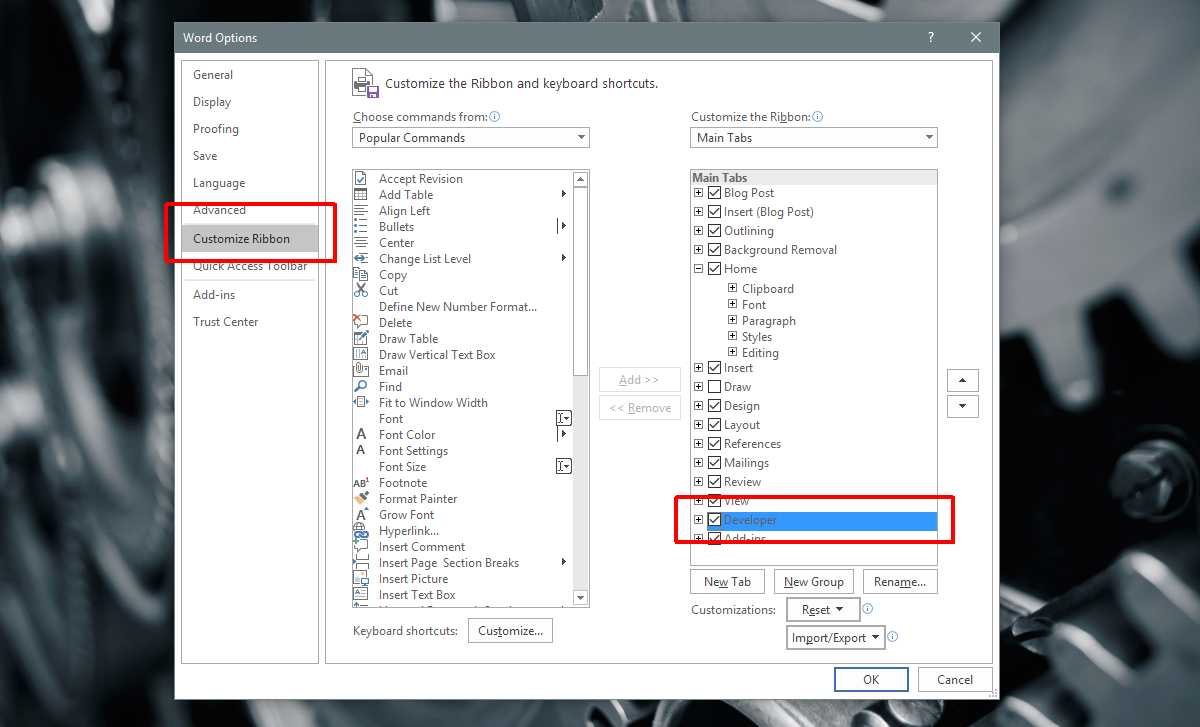Screen dimensions: 1200x727
Task: Click the Center alignment icon
Action: click(361, 243)
